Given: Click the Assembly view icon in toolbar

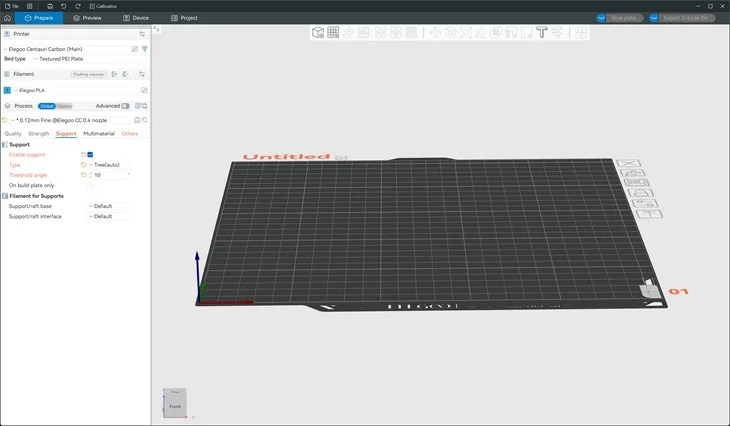Looking at the screenshot, I should click(581, 32).
